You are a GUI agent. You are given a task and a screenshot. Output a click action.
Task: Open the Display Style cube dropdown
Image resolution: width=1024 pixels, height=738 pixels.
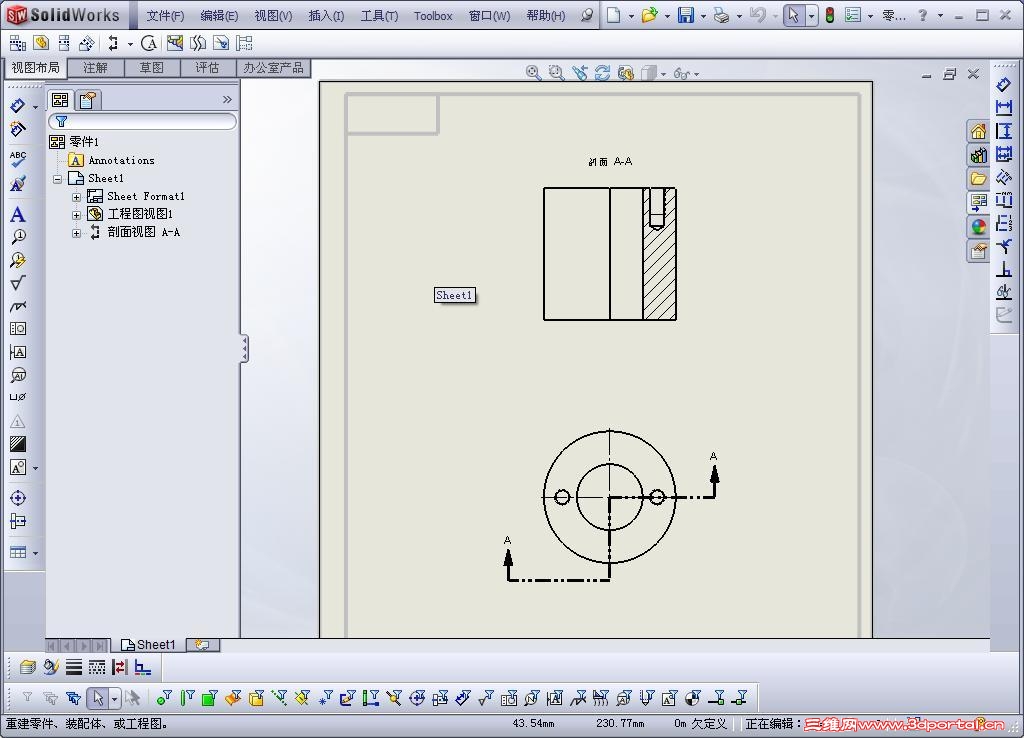click(664, 74)
